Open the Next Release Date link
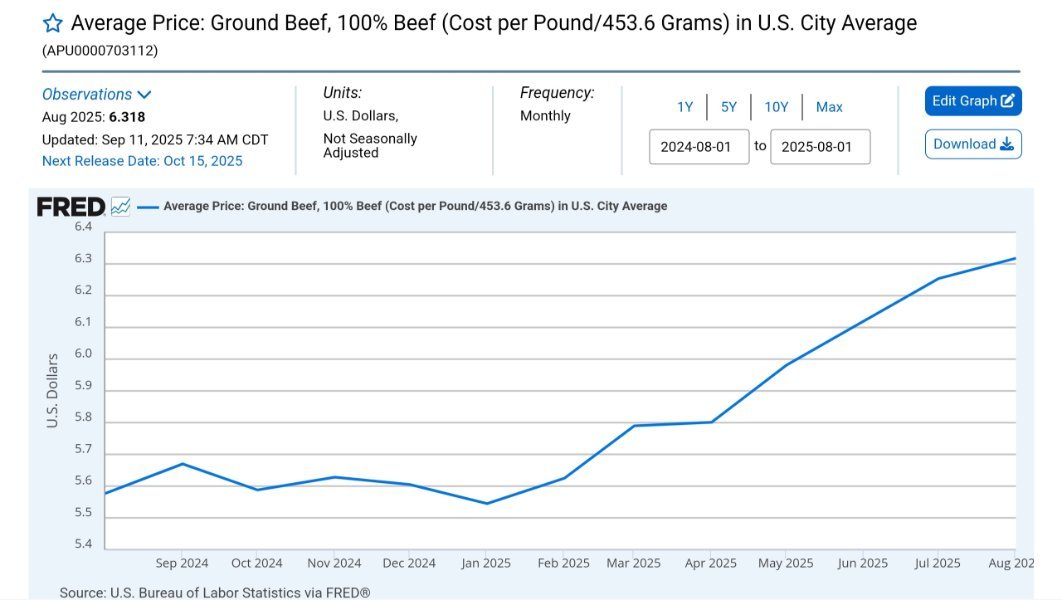1062x600 pixels. [x=142, y=161]
